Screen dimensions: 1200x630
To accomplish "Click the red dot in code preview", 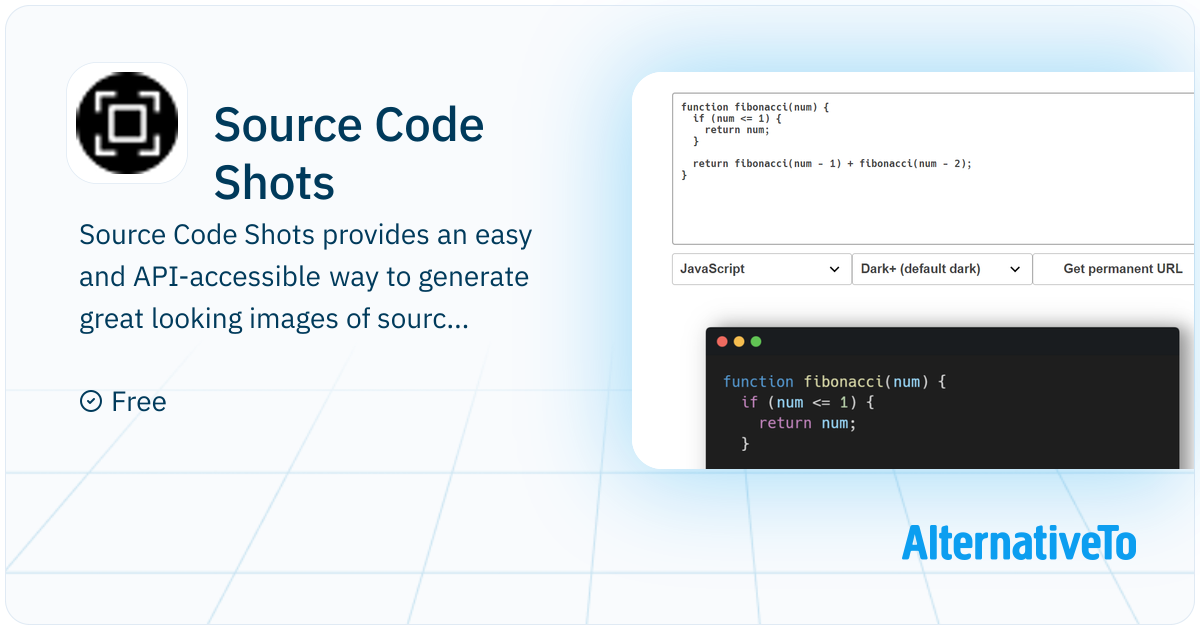I will [x=722, y=342].
